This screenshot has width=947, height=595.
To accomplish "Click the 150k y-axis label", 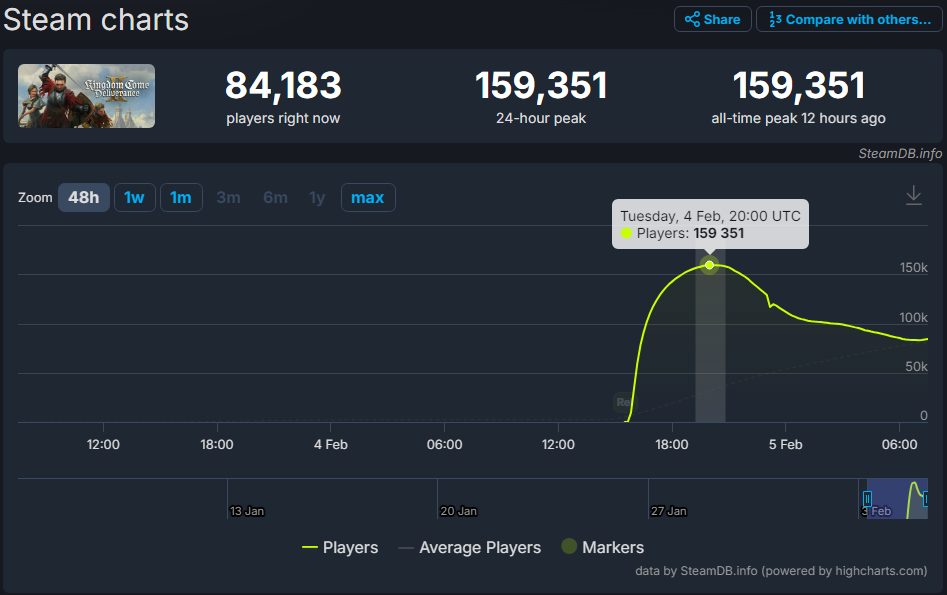I will (913, 268).
